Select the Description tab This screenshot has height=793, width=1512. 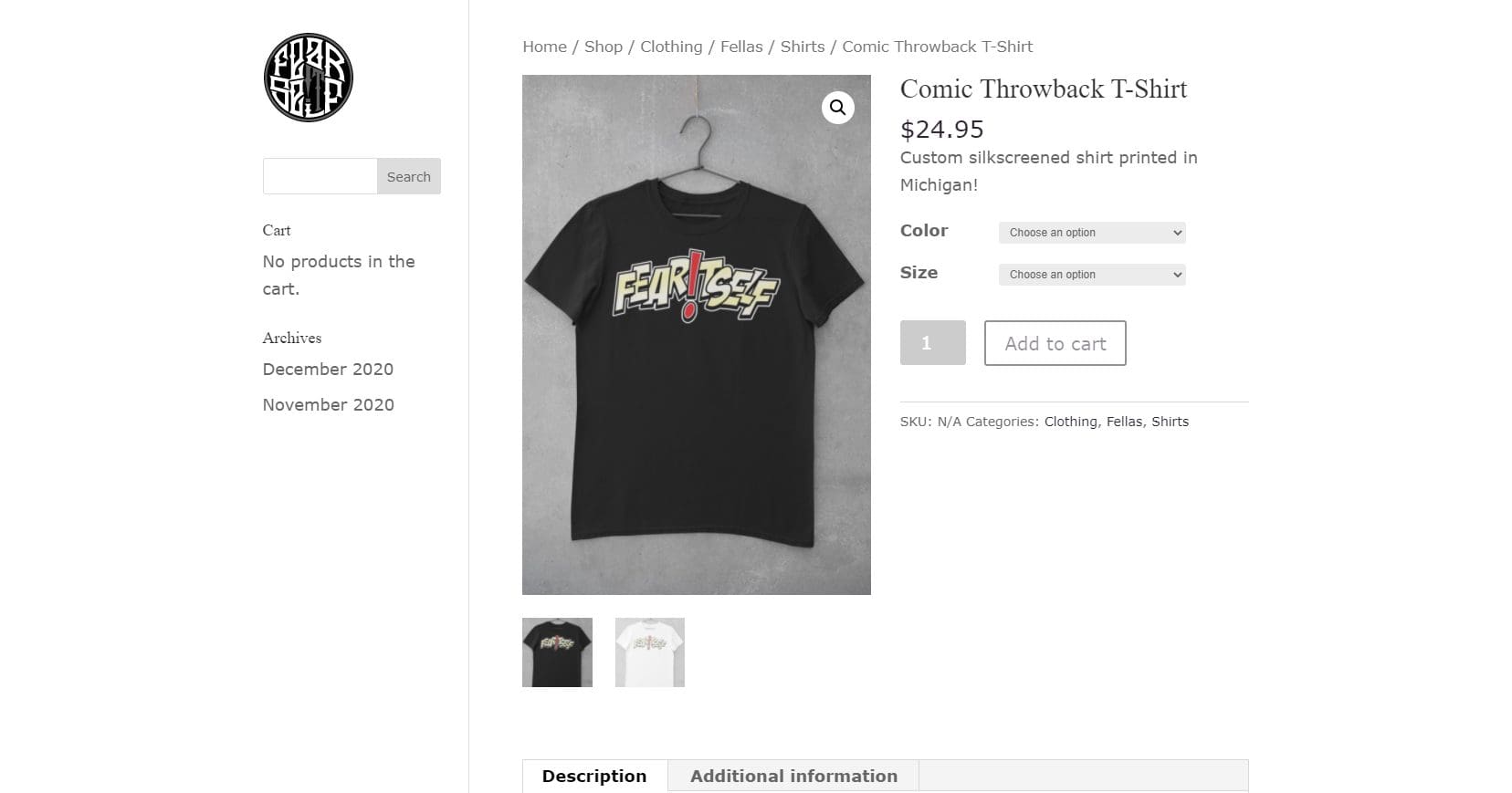pos(593,776)
